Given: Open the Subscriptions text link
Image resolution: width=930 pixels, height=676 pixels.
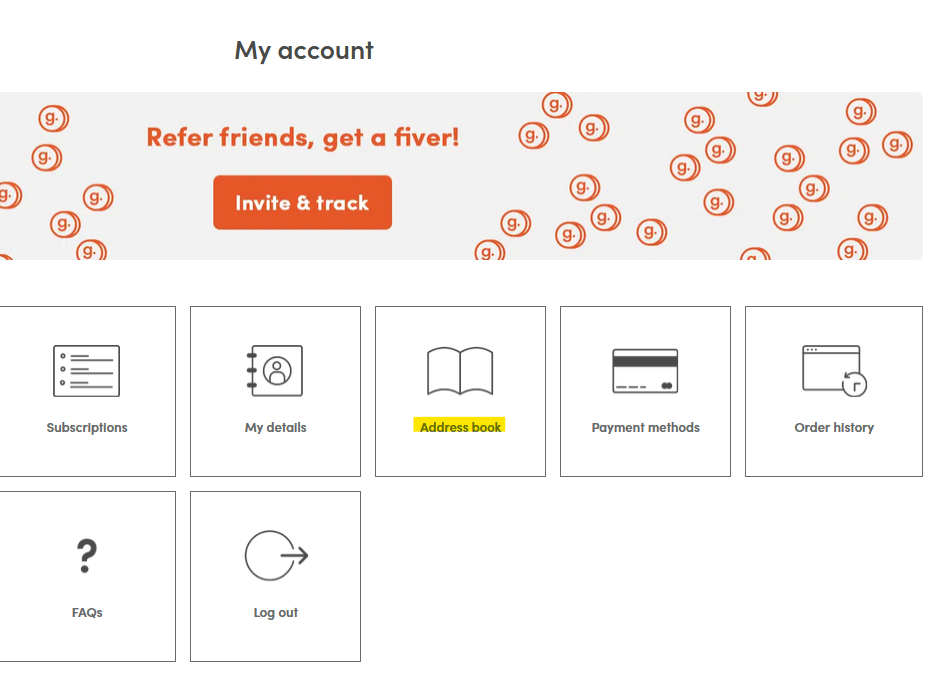Looking at the screenshot, I should pyautogui.click(x=87, y=428).
